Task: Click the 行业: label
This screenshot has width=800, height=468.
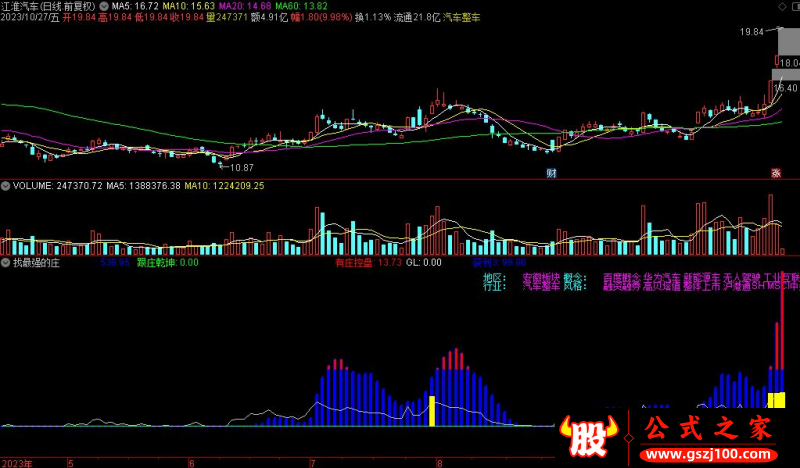Action: click(494, 286)
